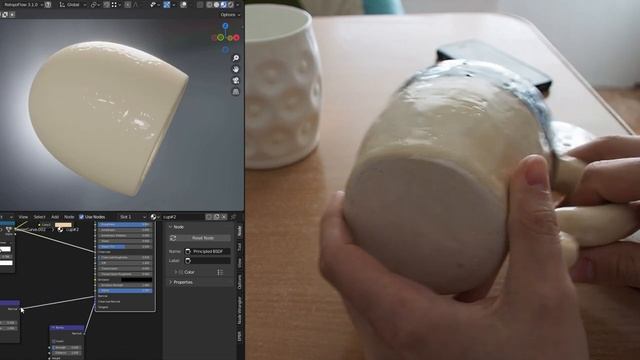Toggle the blue highlighted gizmo display button

click(x=167, y=5)
